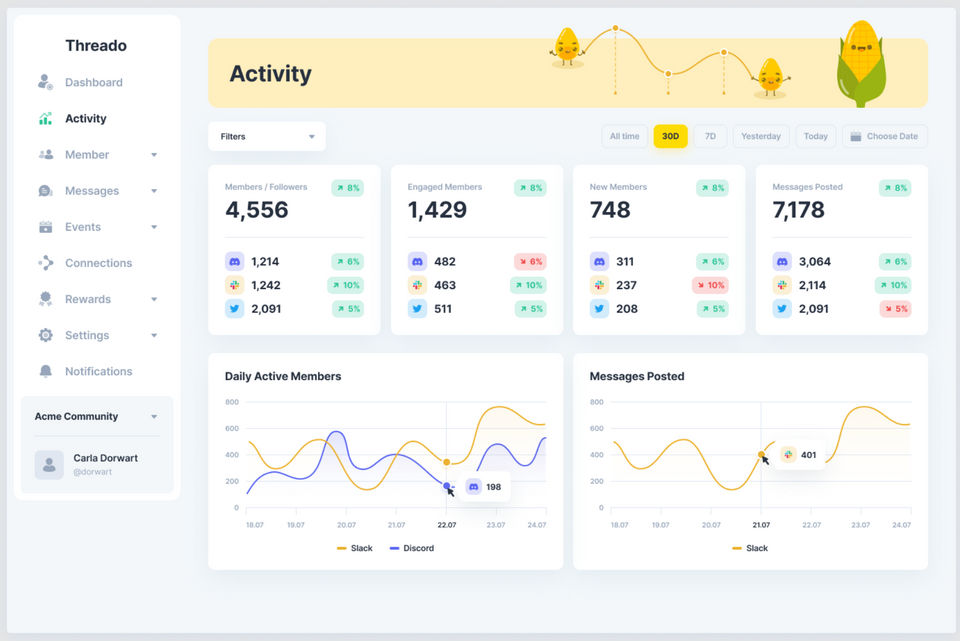The width and height of the screenshot is (960, 641).
Task: Open the Filters dropdown
Action: [267, 136]
